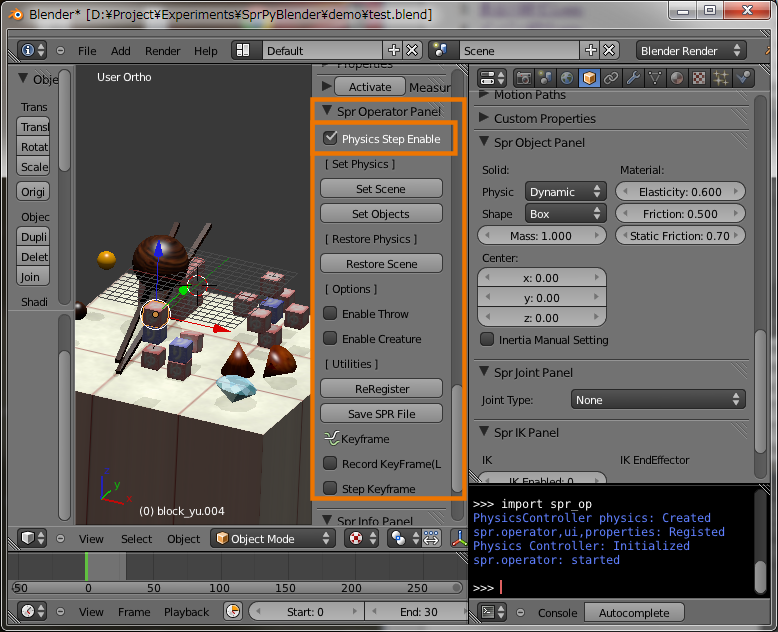The height and width of the screenshot is (632, 778).
Task: Open the Texture checker tab
Action: 699,78
